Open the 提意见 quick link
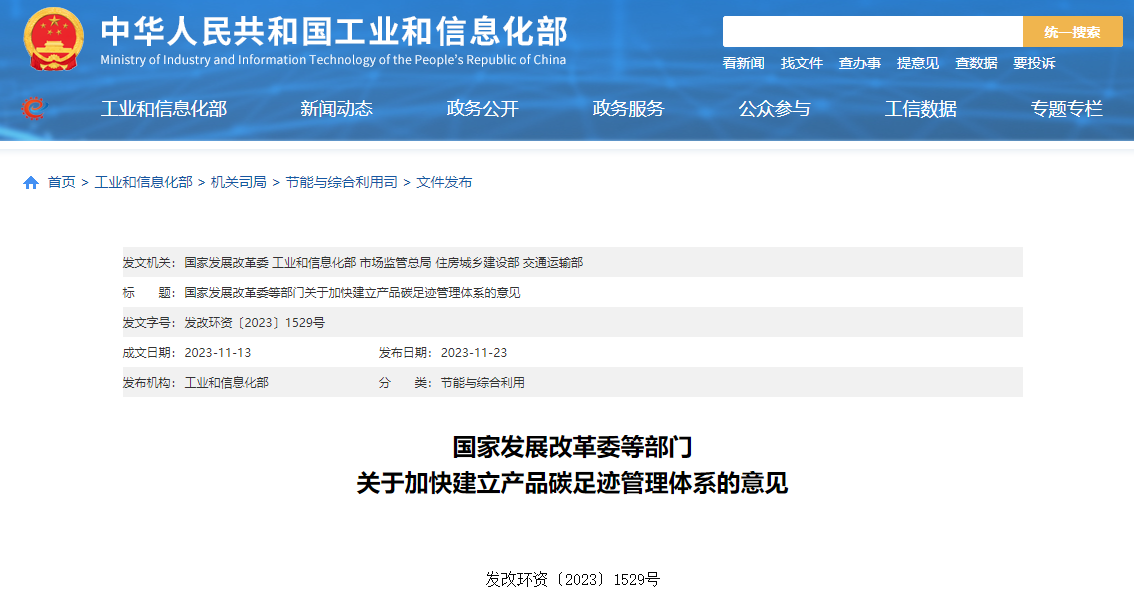 click(x=918, y=64)
